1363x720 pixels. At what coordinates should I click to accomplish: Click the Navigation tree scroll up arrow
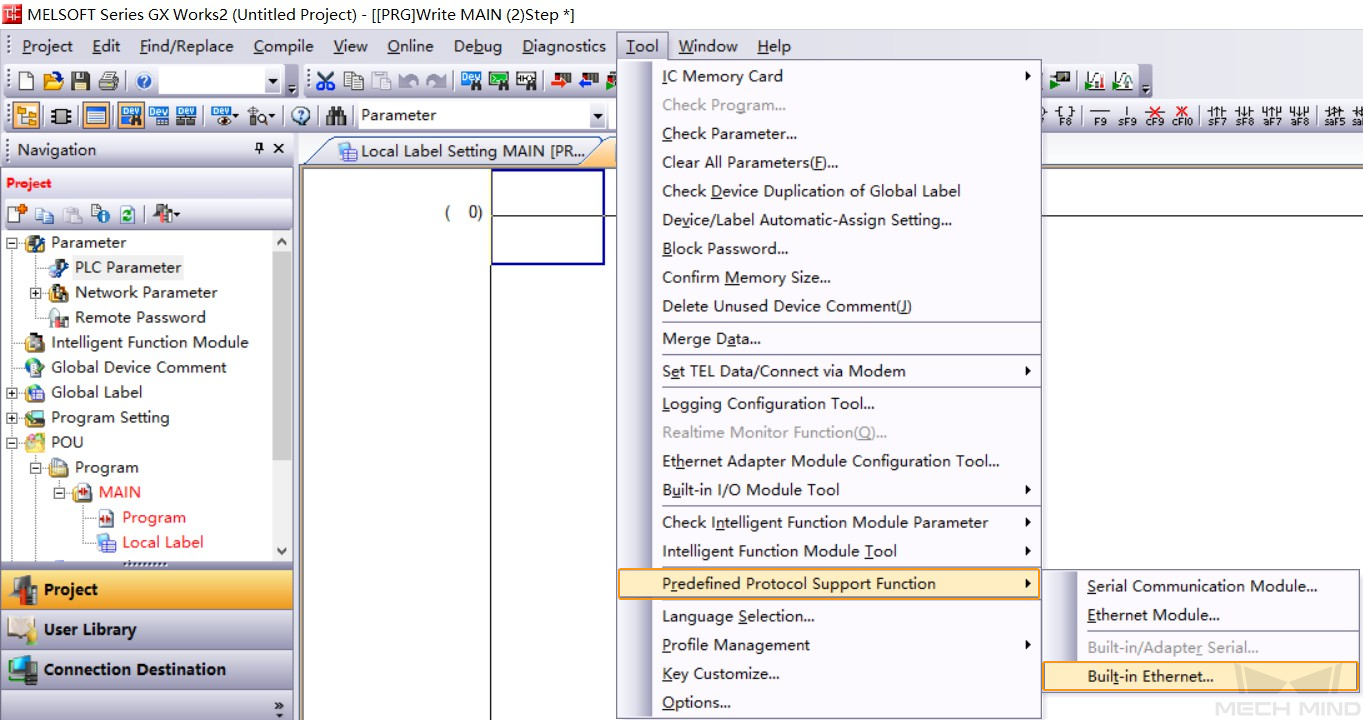(x=281, y=243)
